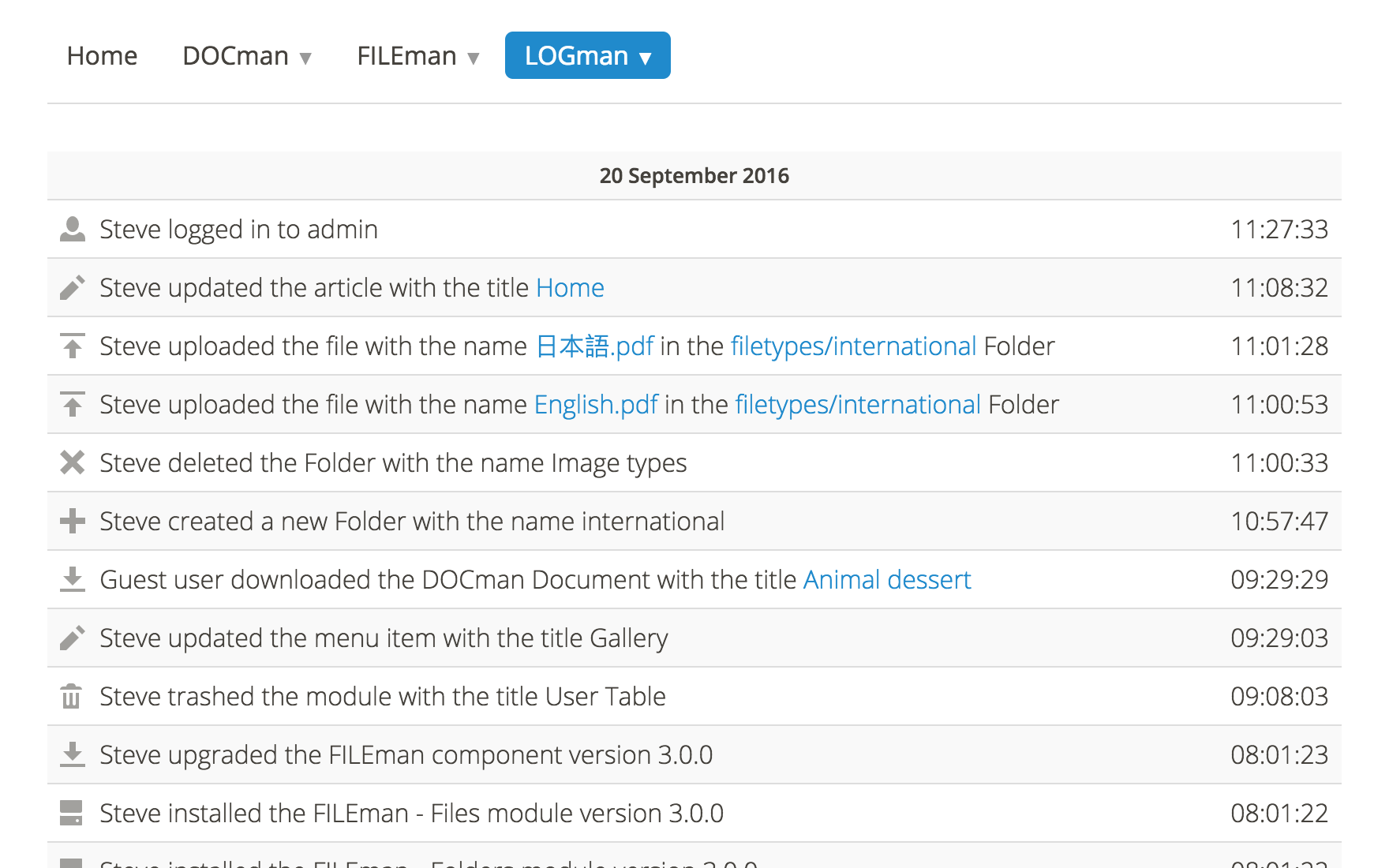Click the plus icon beside new Folder international

click(72, 522)
